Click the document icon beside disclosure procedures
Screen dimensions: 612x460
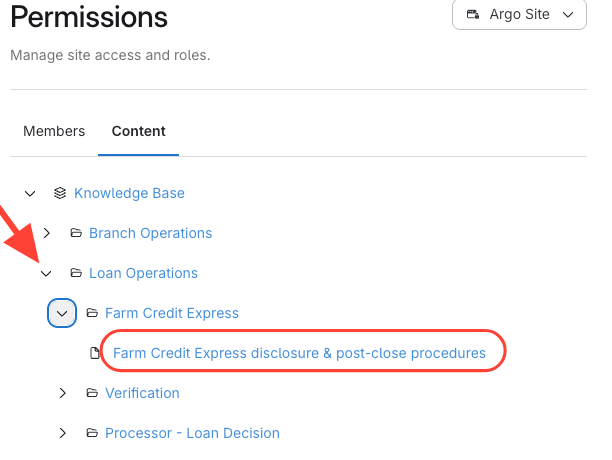96,353
